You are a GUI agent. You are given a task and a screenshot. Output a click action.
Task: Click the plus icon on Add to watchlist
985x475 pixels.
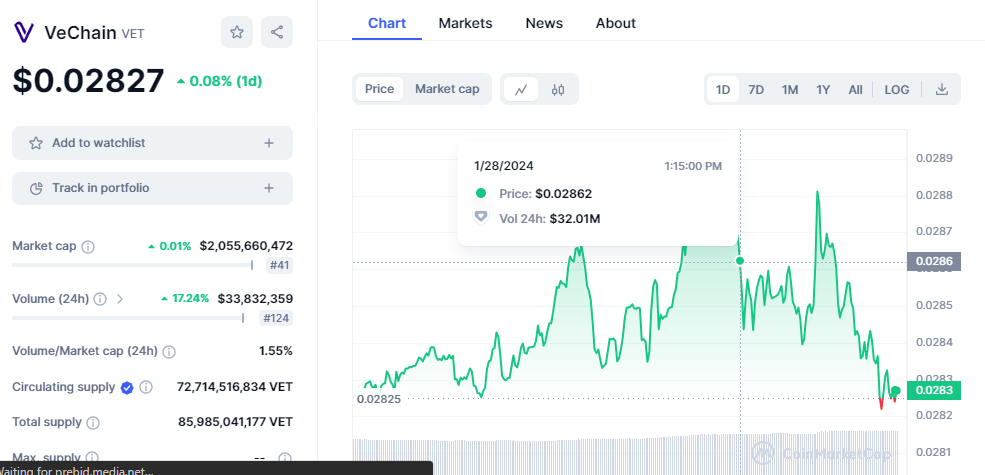click(269, 143)
